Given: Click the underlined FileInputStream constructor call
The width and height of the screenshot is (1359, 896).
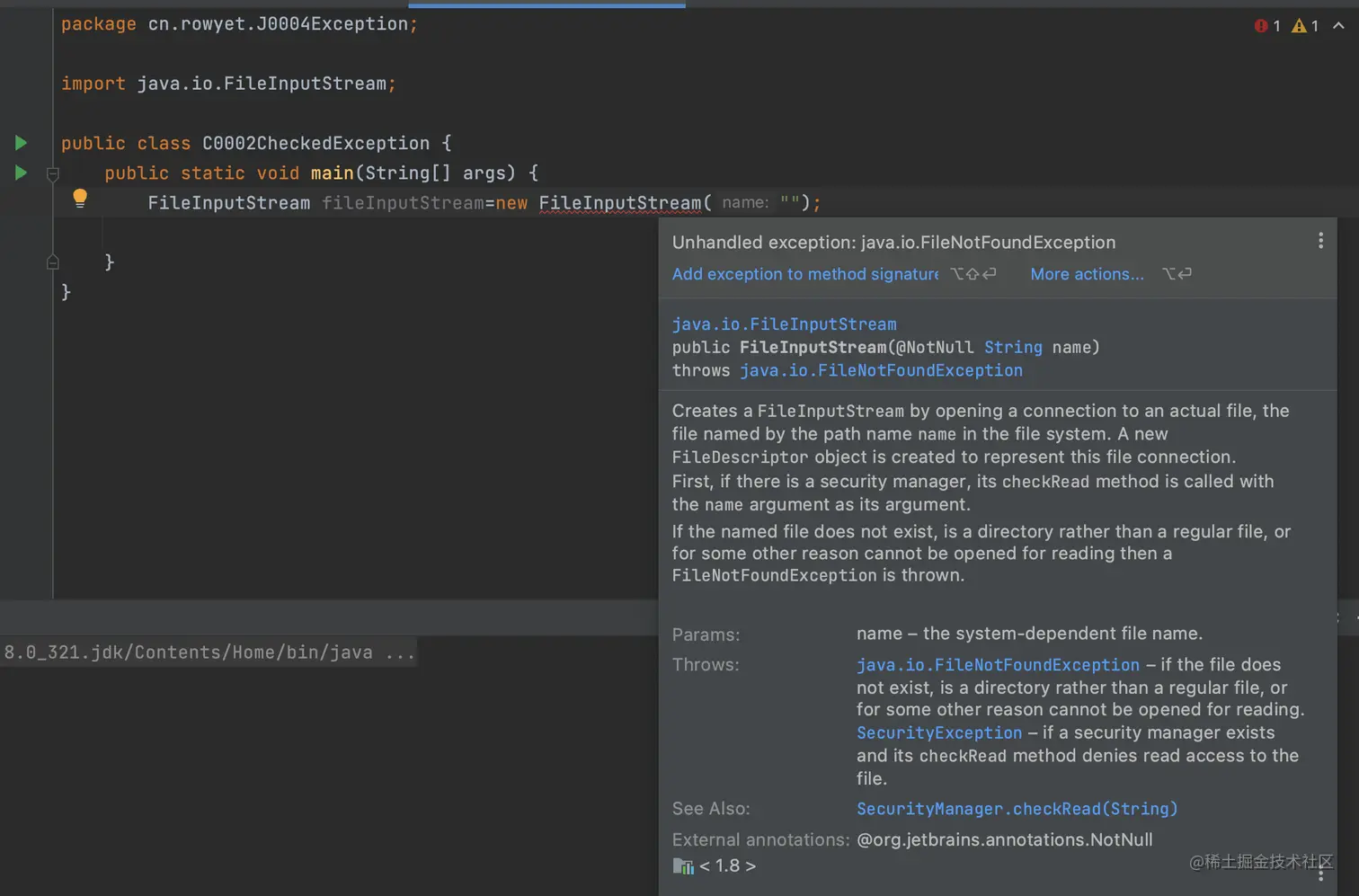Looking at the screenshot, I should pos(619,203).
